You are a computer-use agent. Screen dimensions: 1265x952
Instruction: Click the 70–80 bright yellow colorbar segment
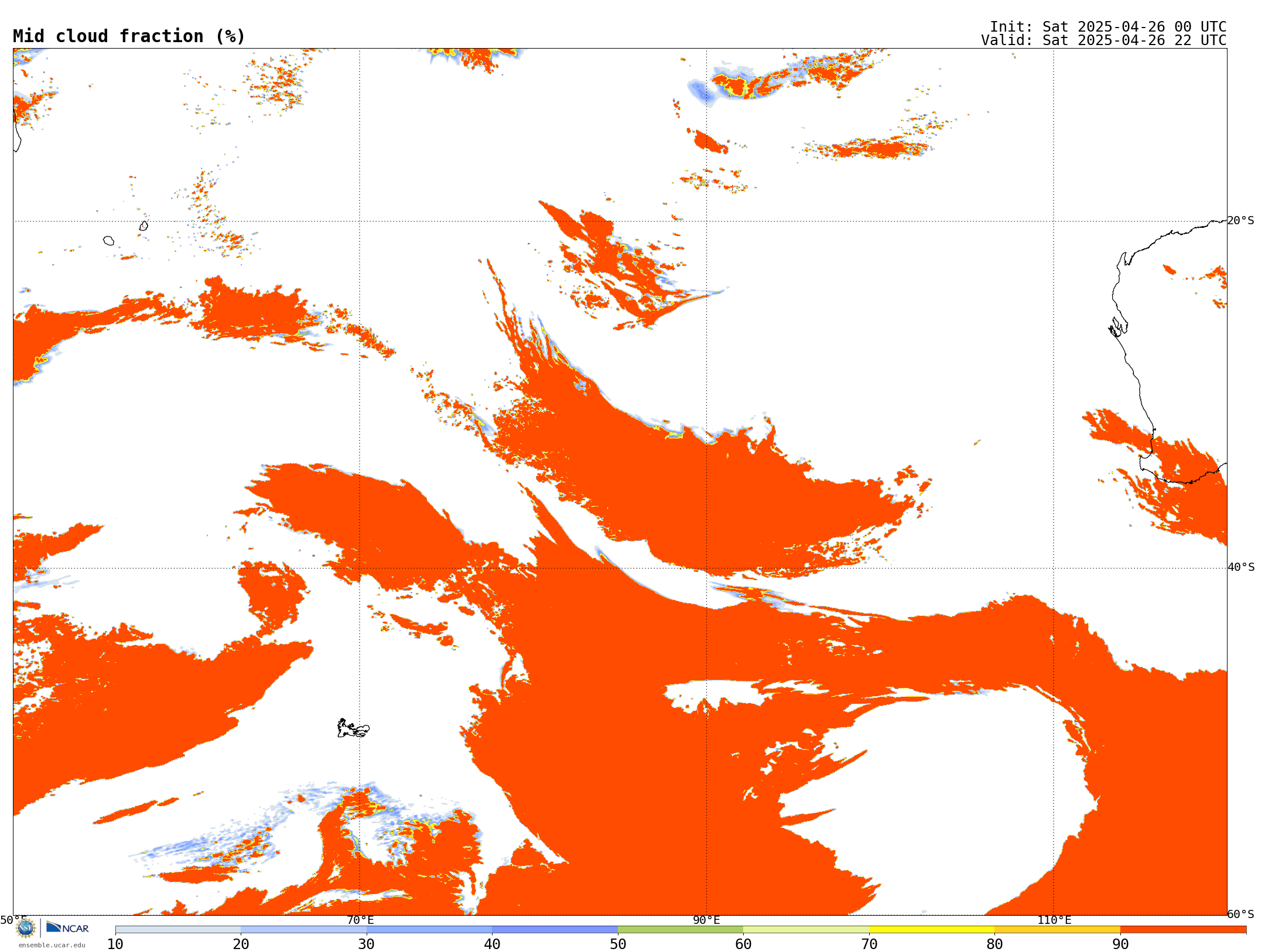(x=932, y=930)
